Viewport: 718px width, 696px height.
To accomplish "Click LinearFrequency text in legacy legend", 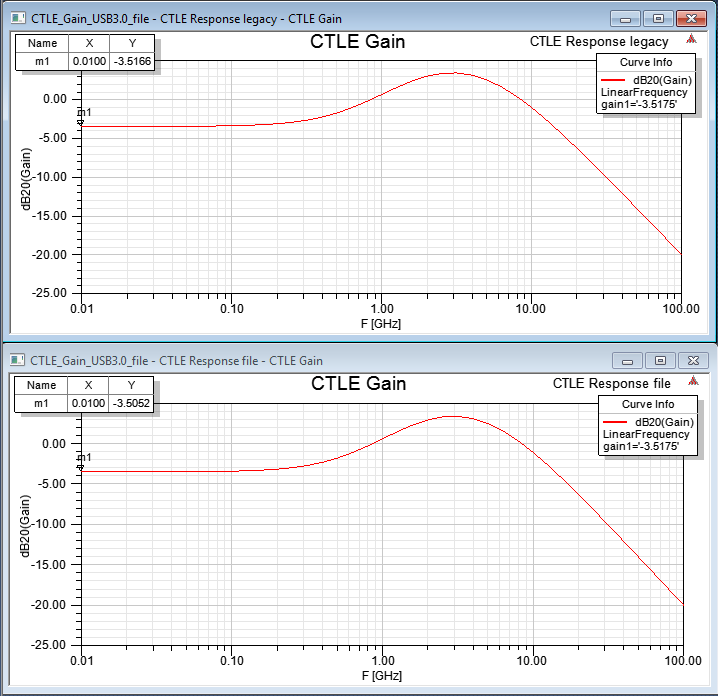I will point(644,92).
